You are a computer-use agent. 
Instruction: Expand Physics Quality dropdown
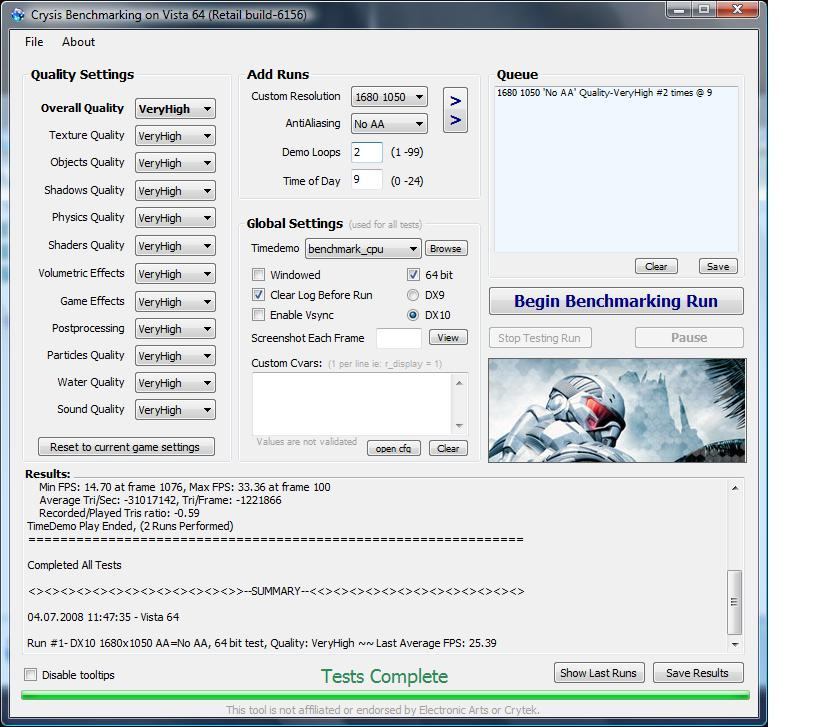[175, 218]
